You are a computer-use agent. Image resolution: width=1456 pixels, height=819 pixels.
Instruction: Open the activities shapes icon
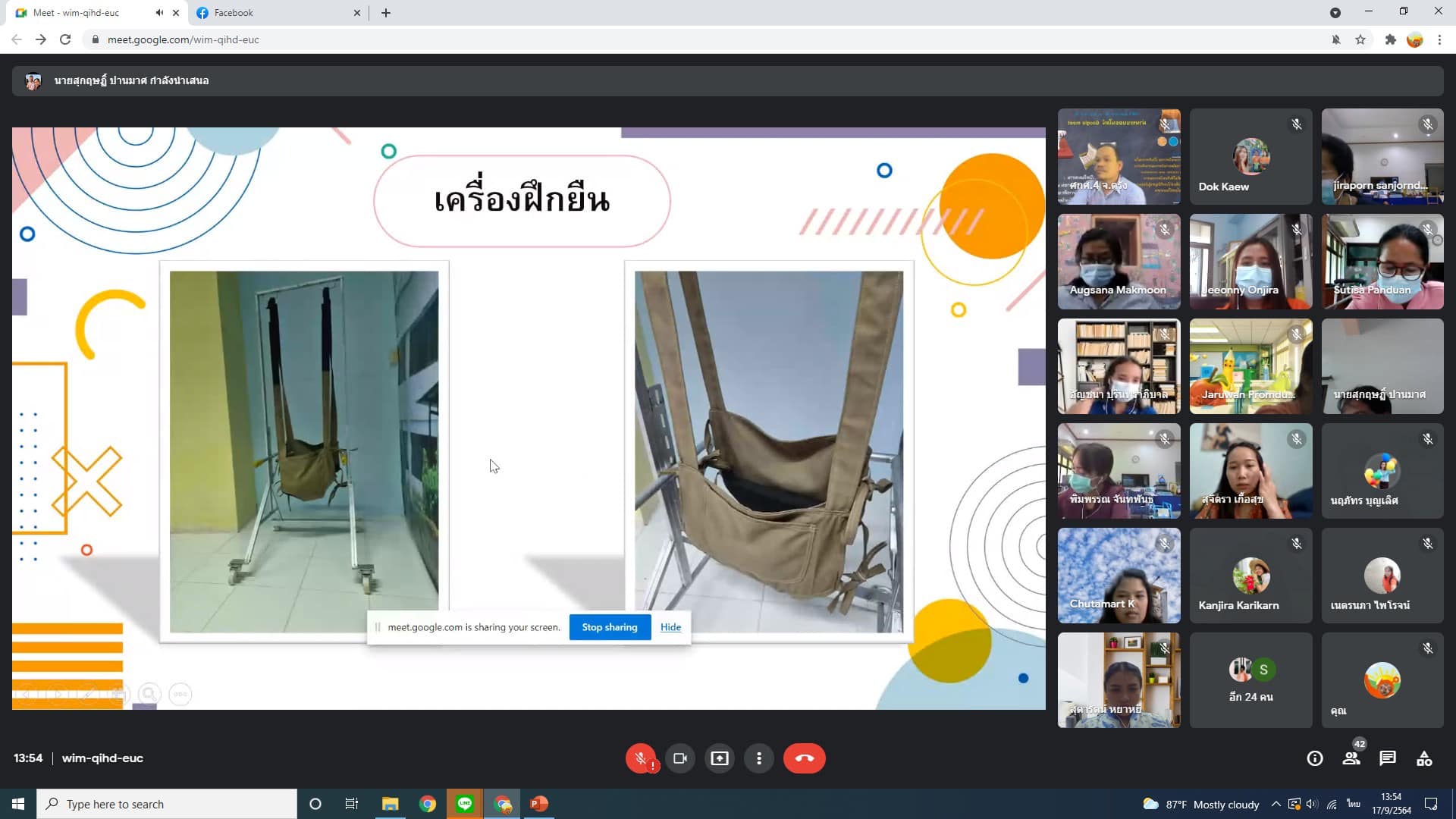tap(1424, 758)
